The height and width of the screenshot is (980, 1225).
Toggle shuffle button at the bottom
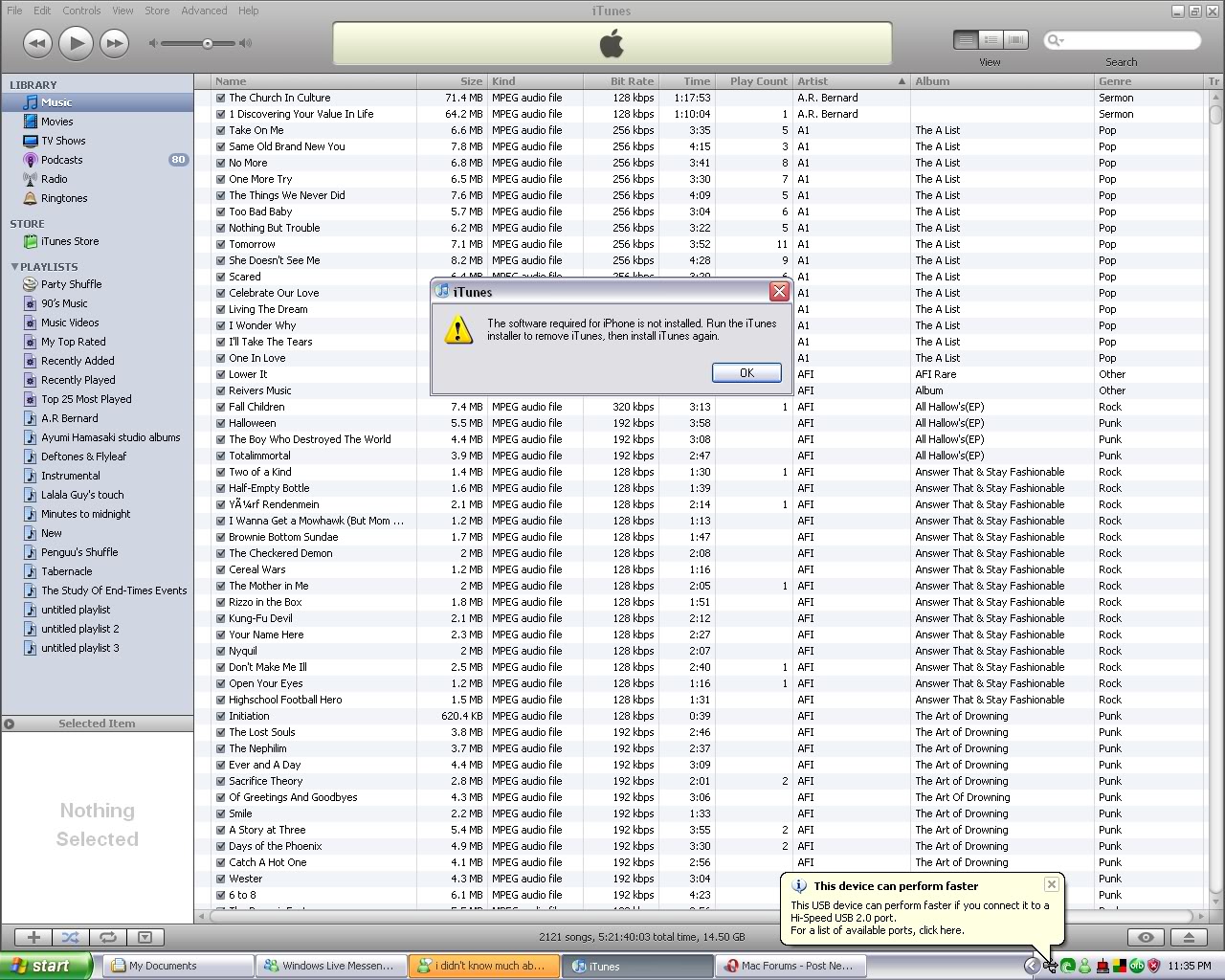click(x=70, y=938)
